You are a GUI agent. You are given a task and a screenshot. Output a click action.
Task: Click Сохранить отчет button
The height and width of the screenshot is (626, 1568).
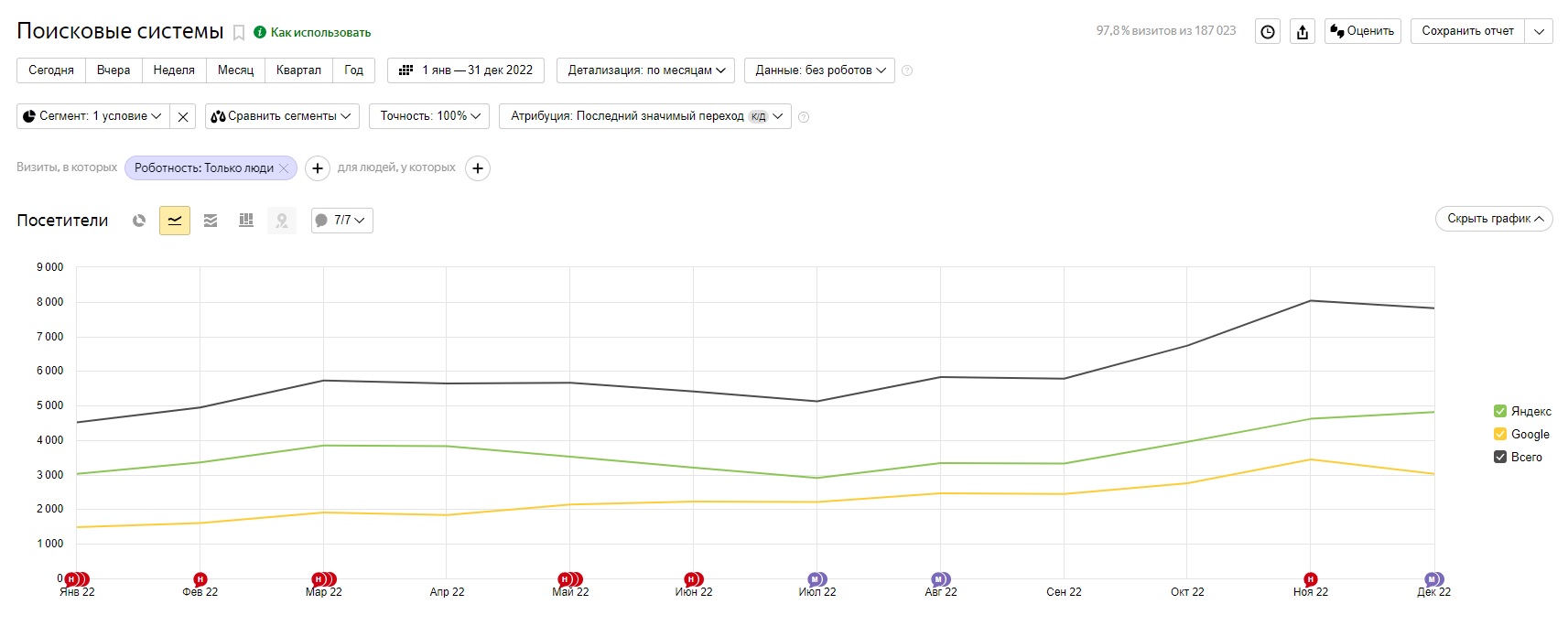coord(1467,31)
